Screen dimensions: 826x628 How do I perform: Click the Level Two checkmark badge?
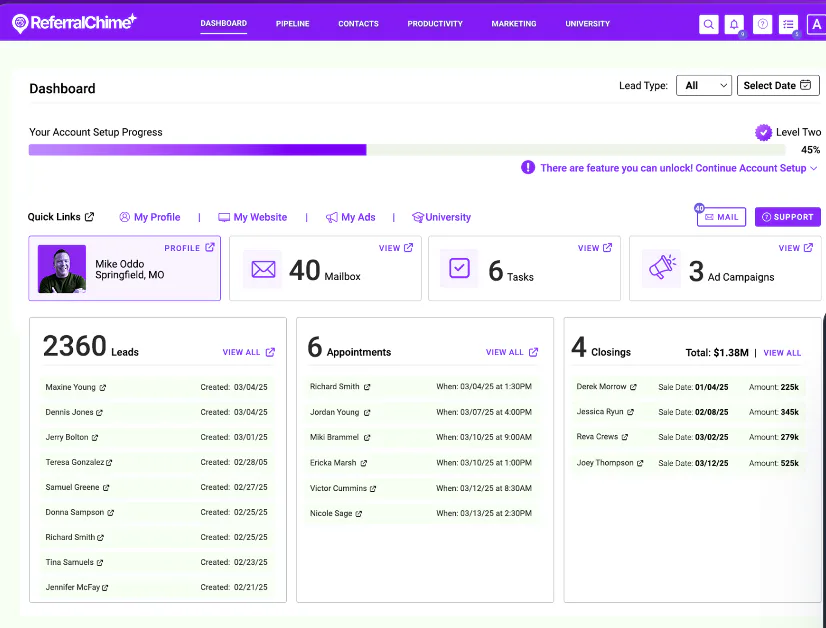click(763, 132)
